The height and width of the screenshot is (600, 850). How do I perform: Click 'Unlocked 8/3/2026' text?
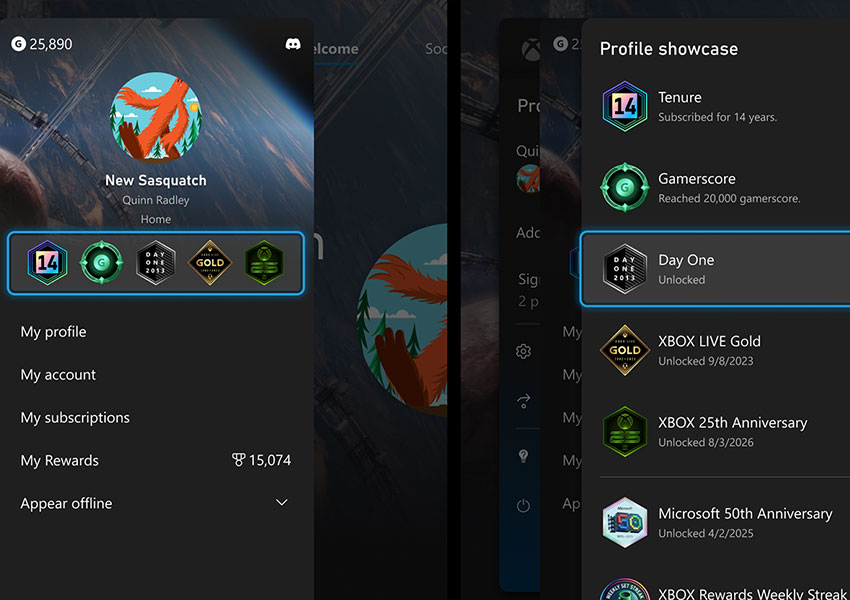(706, 442)
